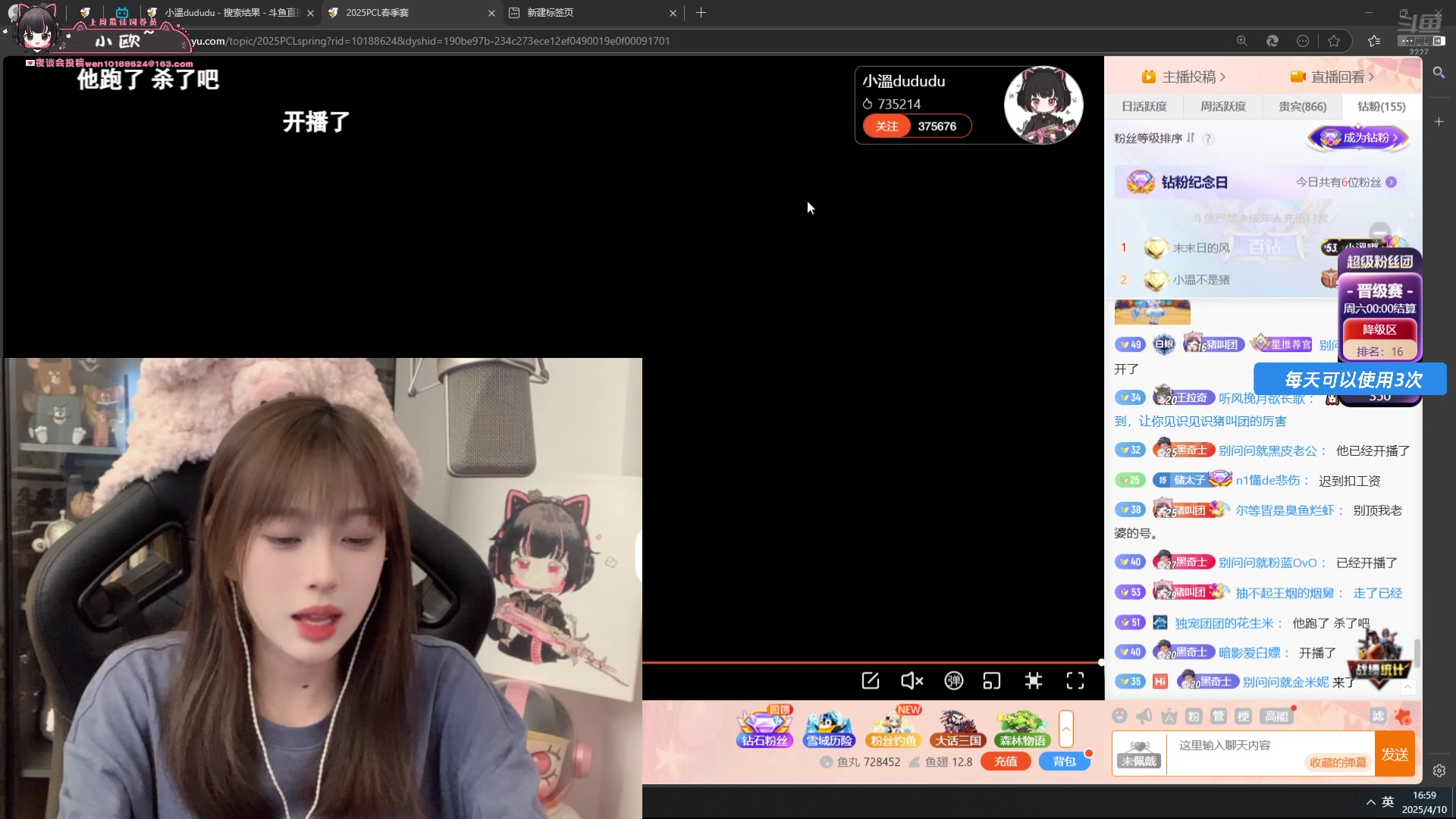Click the megaphone broadcast icon
The height and width of the screenshot is (819, 1456).
click(1144, 716)
